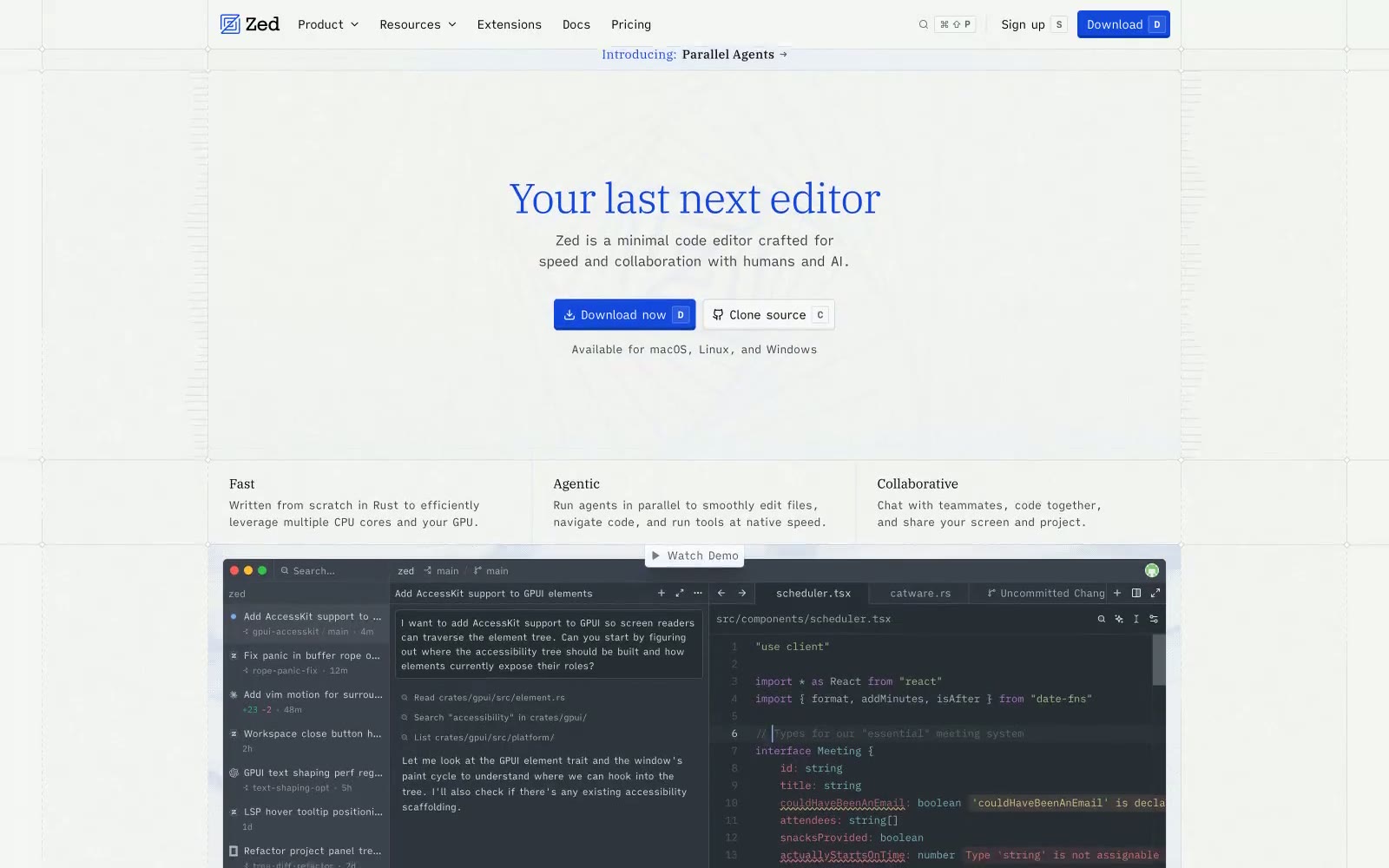1389x868 pixels.
Task: Expand the Product dropdown menu
Action: (328, 24)
